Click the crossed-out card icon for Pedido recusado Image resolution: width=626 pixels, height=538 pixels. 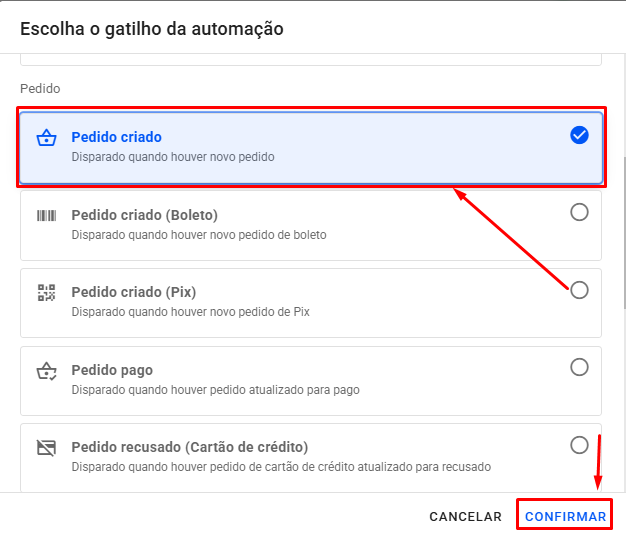click(46, 447)
